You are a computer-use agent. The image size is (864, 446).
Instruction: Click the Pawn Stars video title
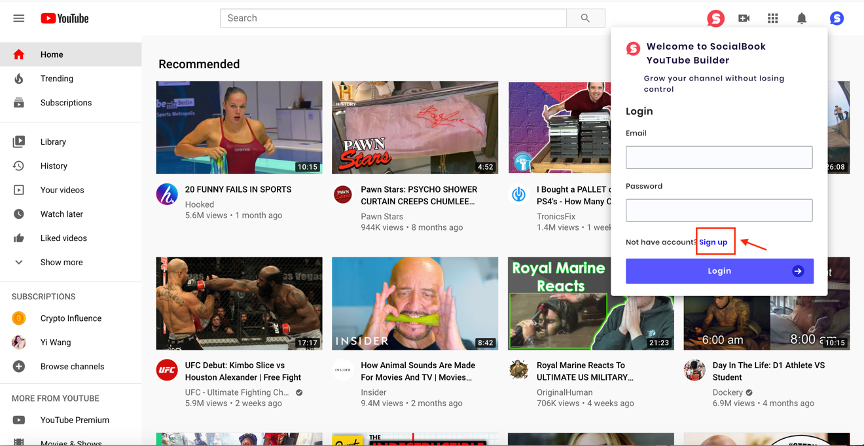point(419,196)
